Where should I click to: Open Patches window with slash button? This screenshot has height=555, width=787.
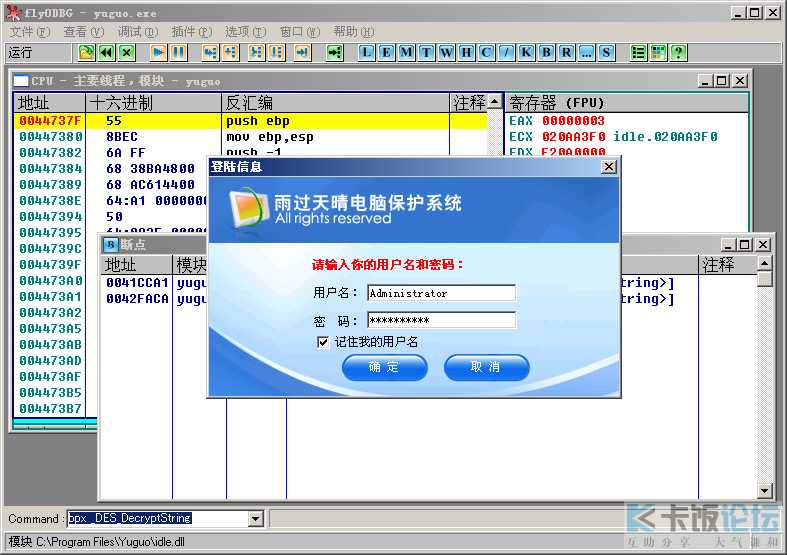pos(506,52)
